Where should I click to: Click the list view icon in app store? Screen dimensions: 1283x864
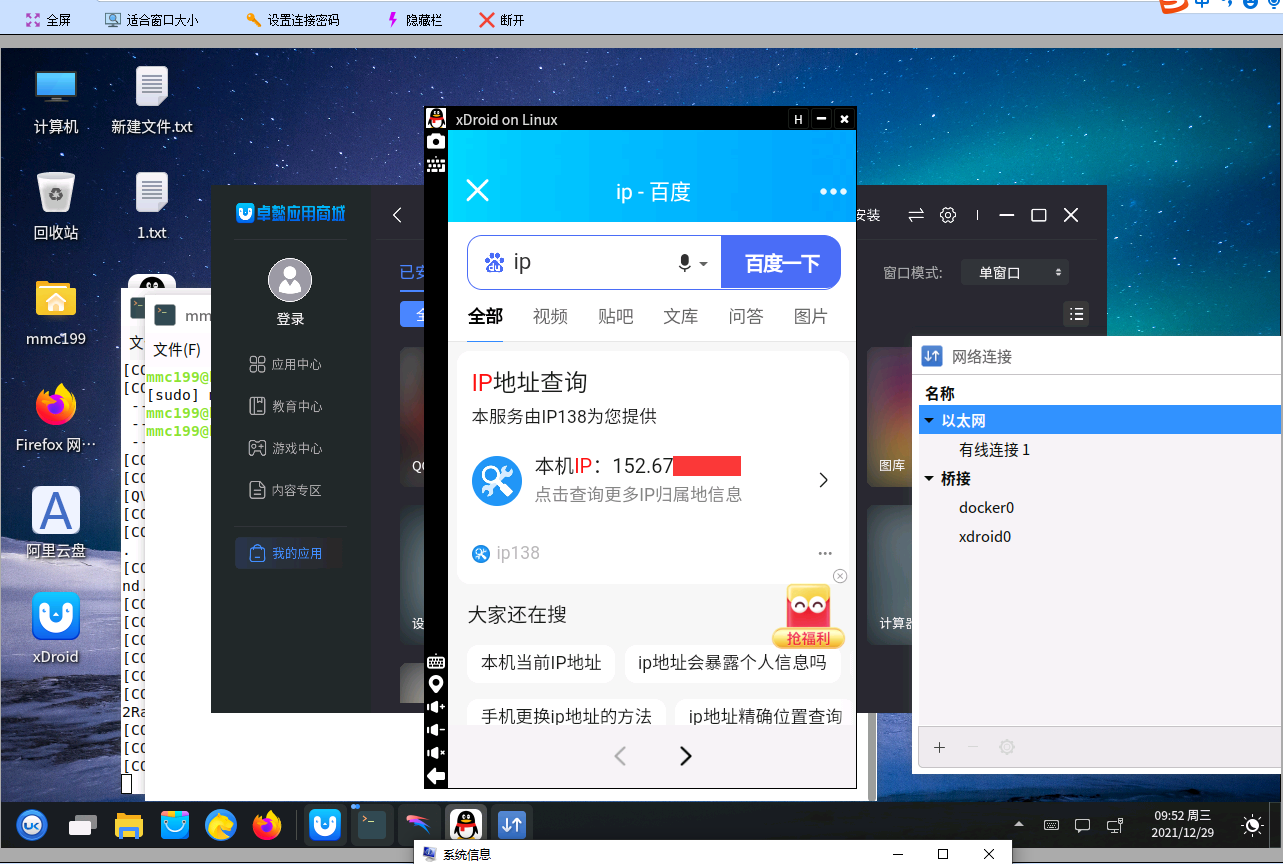(x=1076, y=314)
